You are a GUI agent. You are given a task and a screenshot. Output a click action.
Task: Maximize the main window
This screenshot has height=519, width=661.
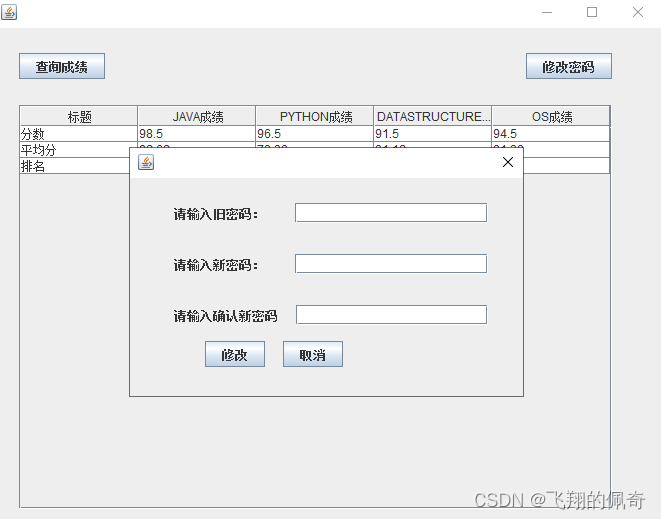click(x=592, y=12)
